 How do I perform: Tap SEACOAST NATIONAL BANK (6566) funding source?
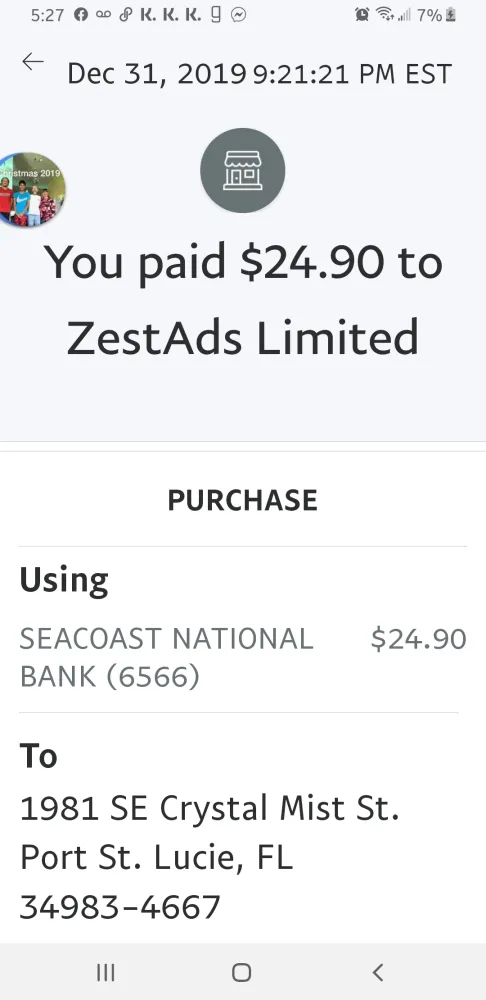166,658
